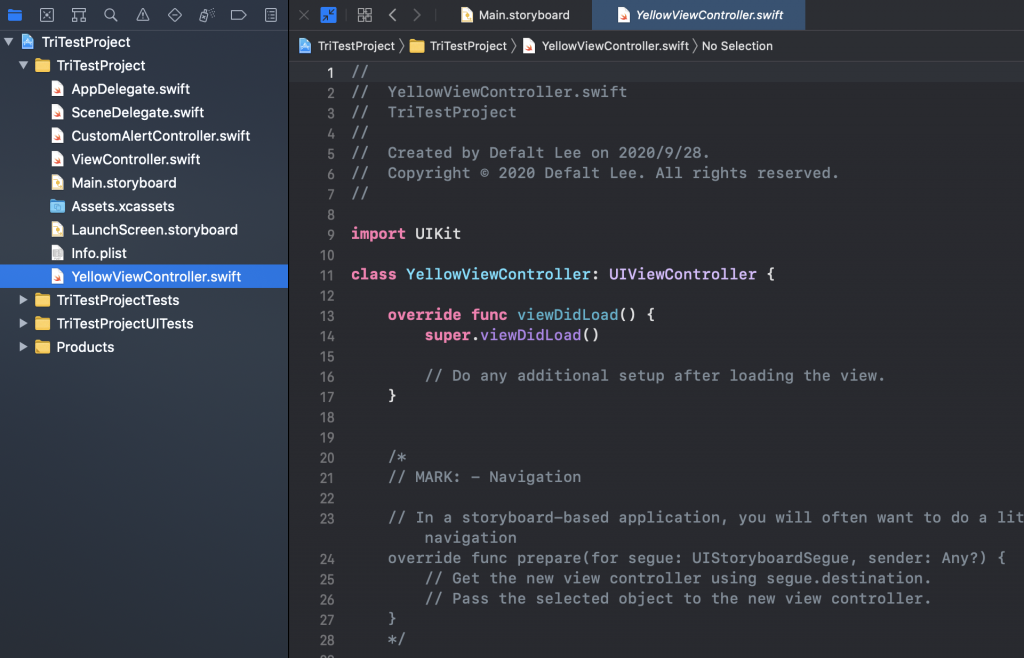
Task: Click line number 11 in gutter
Action: pyautogui.click(x=327, y=275)
